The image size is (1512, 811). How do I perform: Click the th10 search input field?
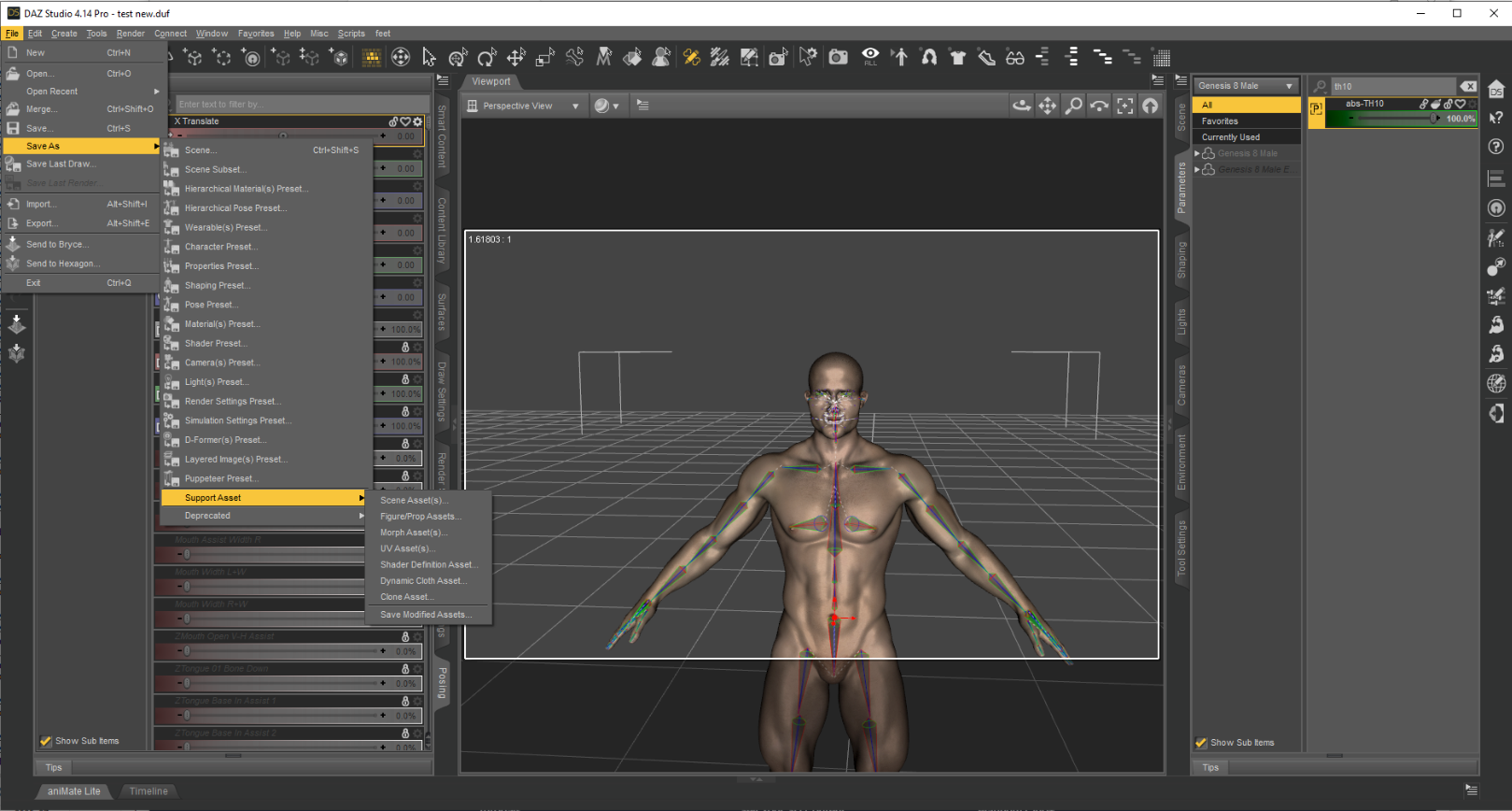[1392, 86]
